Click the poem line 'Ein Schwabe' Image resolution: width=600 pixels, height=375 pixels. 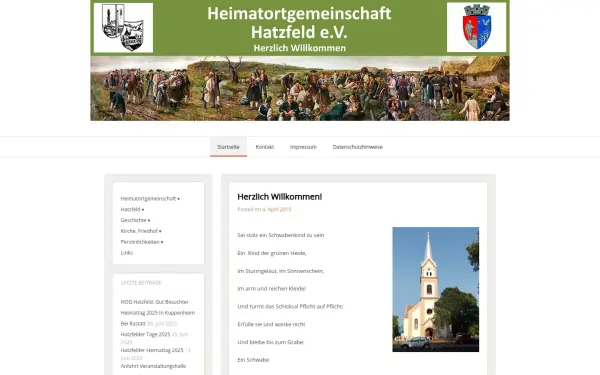pos(253,360)
